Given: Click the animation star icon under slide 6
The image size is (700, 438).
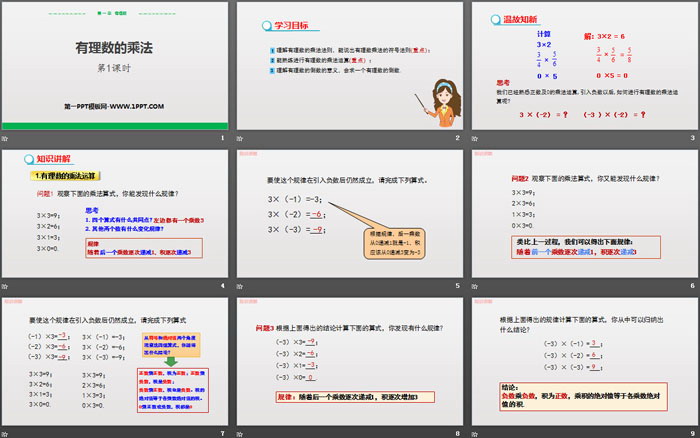Looking at the screenshot, I should coord(475,286).
